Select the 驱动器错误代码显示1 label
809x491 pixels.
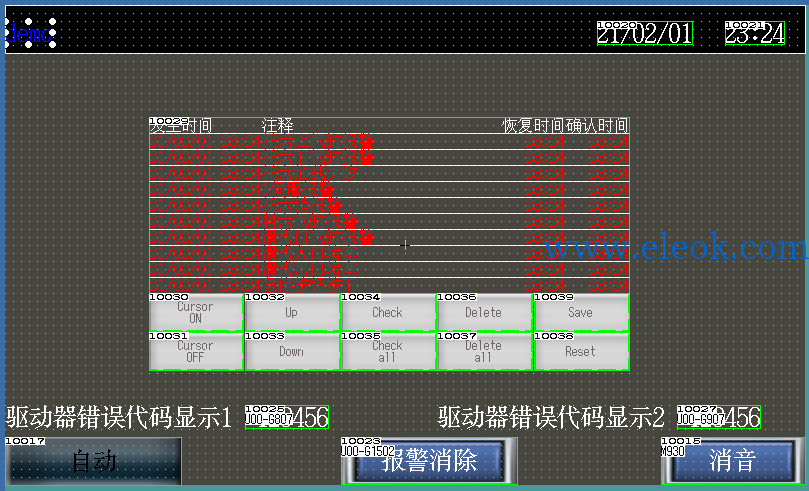click(x=119, y=417)
